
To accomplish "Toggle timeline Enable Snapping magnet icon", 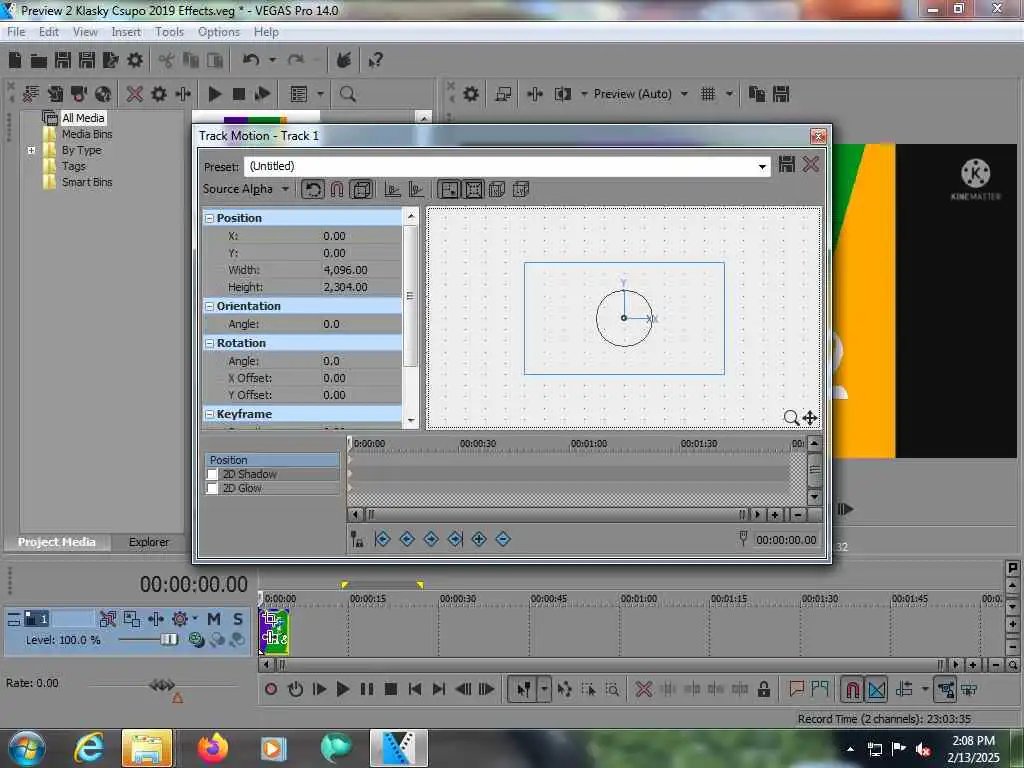I will tap(852, 689).
